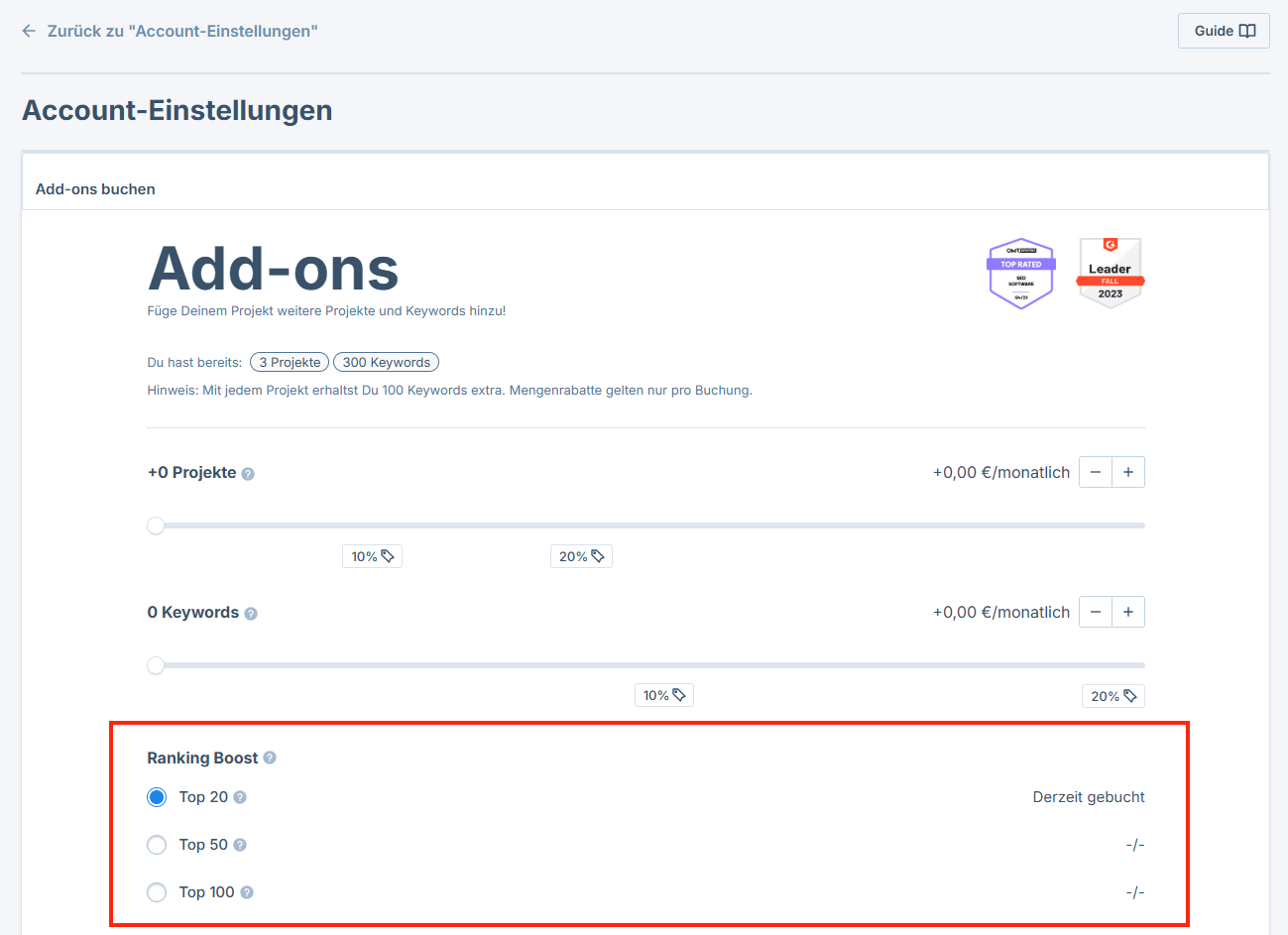Open the help icon next to "Top 50"

pyautogui.click(x=238, y=844)
